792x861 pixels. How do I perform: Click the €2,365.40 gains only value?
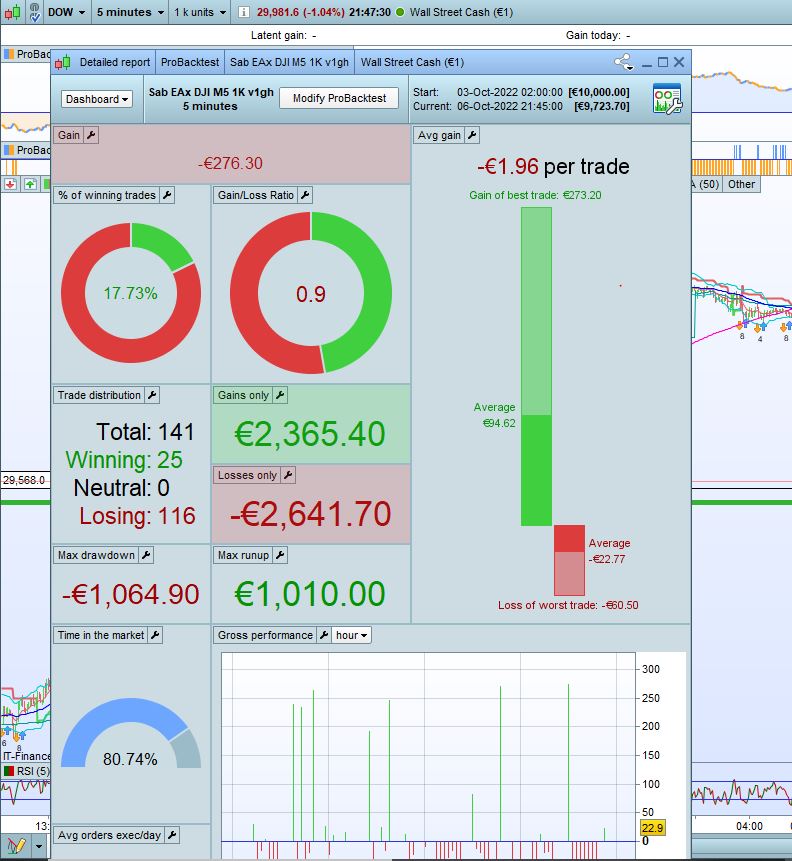click(310, 434)
